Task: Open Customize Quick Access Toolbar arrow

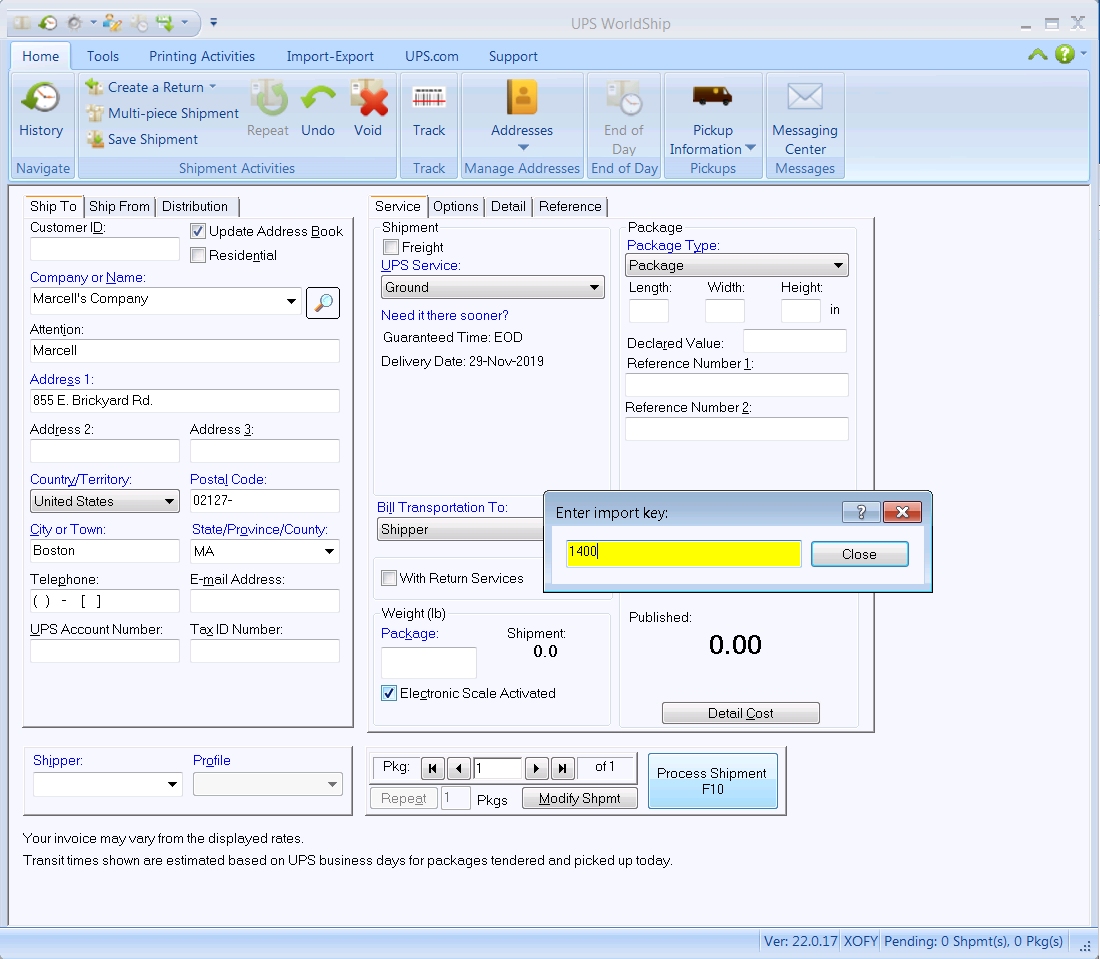Action: (214, 23)
